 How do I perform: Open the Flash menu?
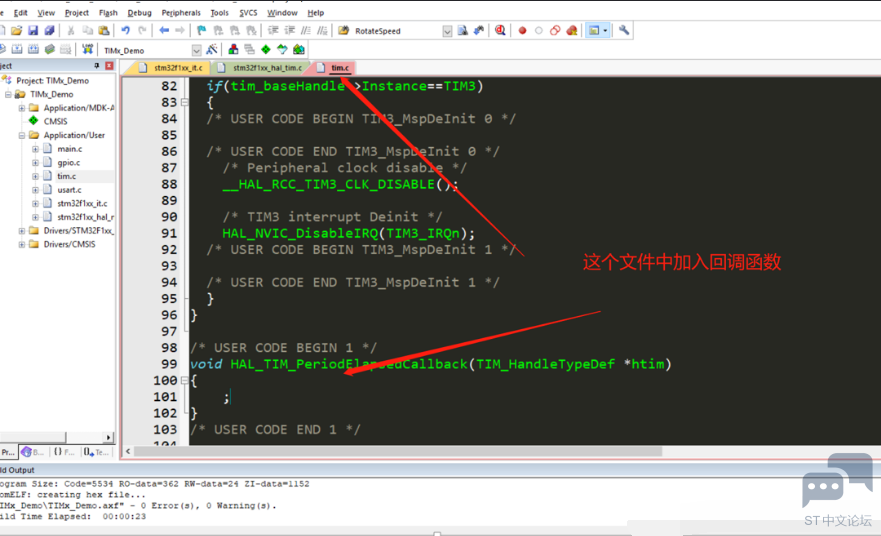tap(108, 12)
